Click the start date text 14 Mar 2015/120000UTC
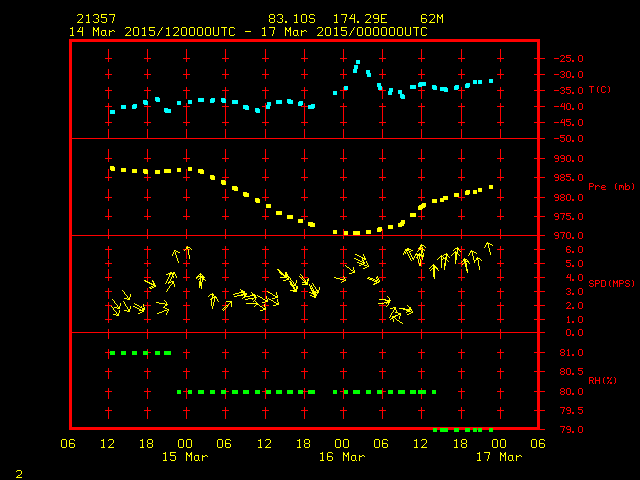640x480 pixels. click(x=152, y=32)
